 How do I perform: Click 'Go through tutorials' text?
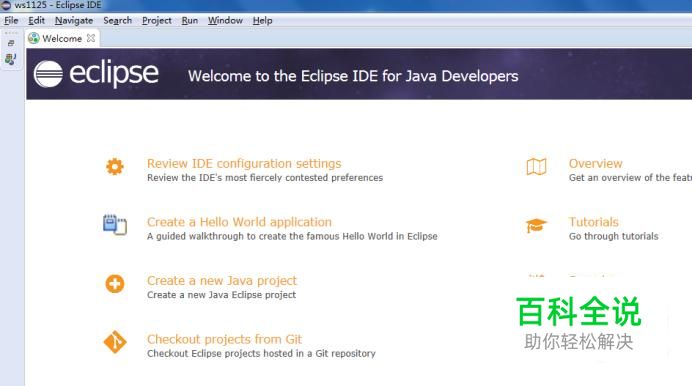coord(613,236)
